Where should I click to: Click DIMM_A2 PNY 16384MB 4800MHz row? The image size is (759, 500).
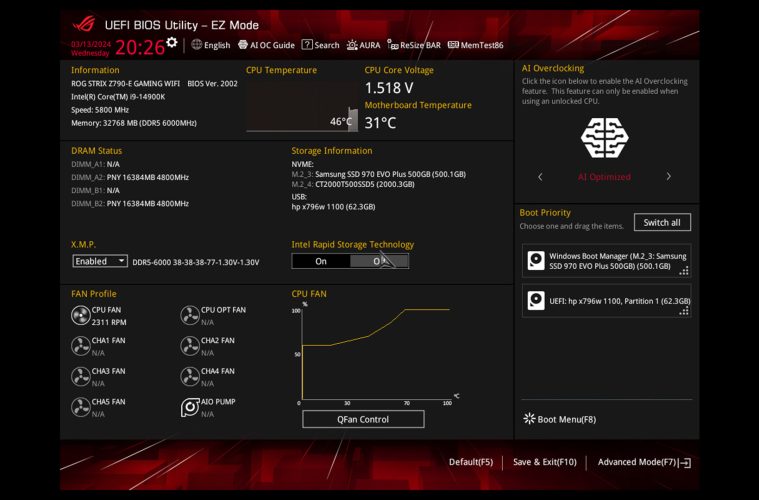tap(130, 177)
